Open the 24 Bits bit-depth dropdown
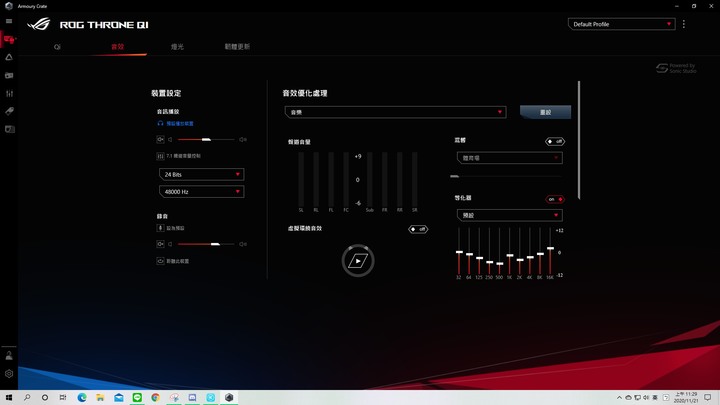This screenshot has height=405, width=720. click(x=202, y=174)
